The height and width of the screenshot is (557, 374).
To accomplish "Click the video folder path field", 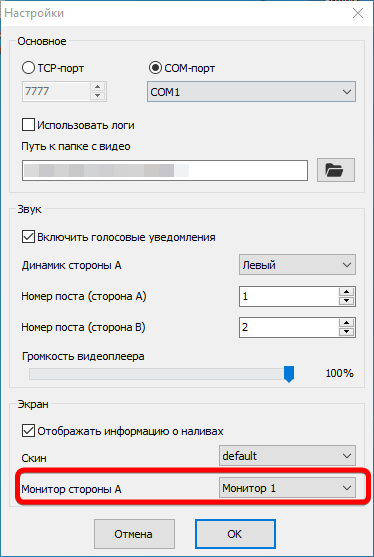I will pos(165,171).
